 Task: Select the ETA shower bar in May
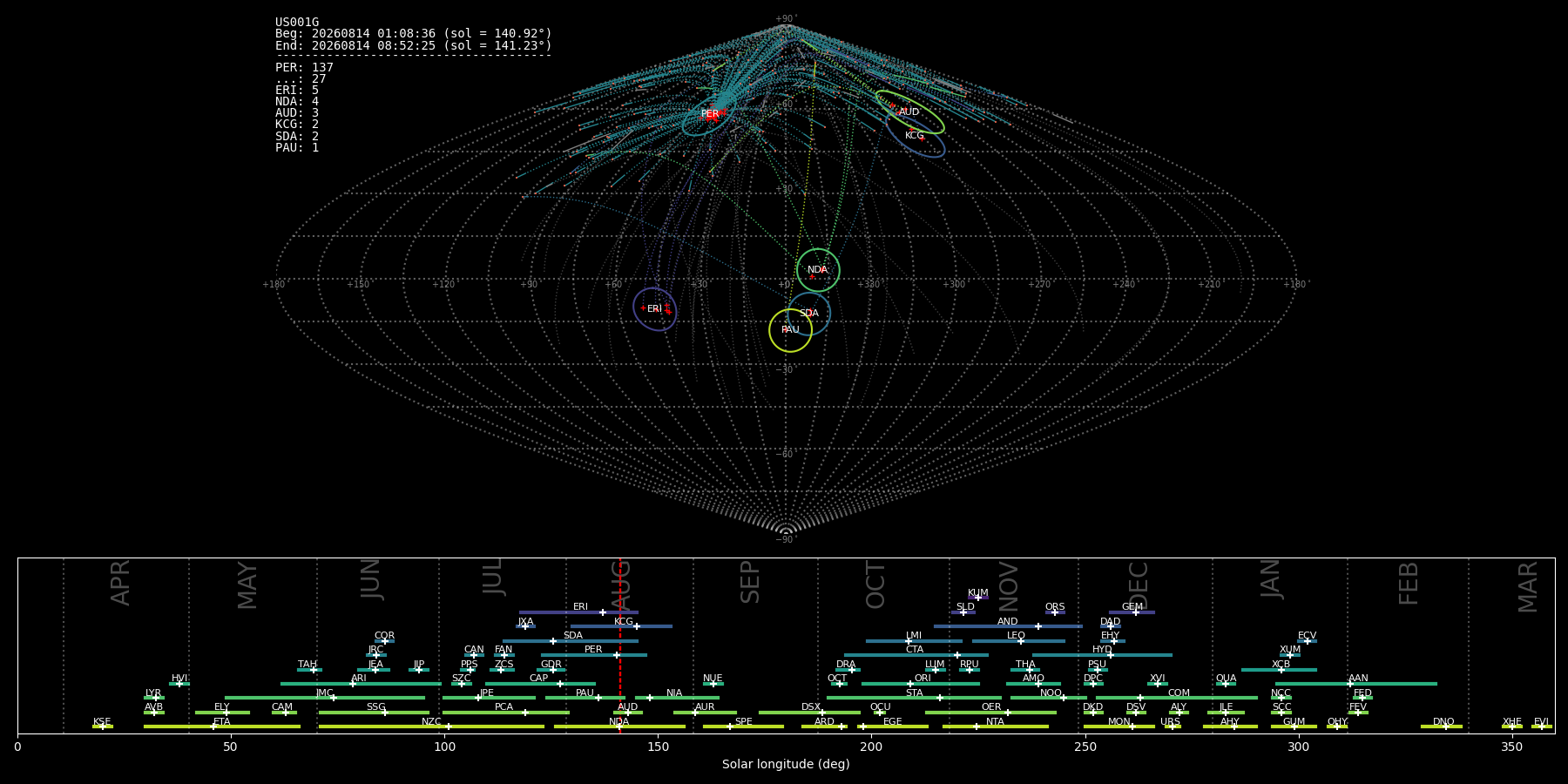222,727
